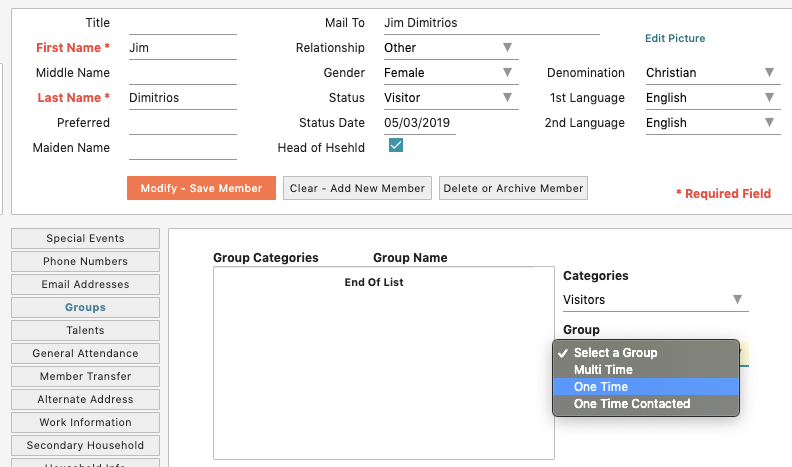This screenshot has width=792, height=467.
Task: Click Modify - Save Member button
Action: coord(202,188)
